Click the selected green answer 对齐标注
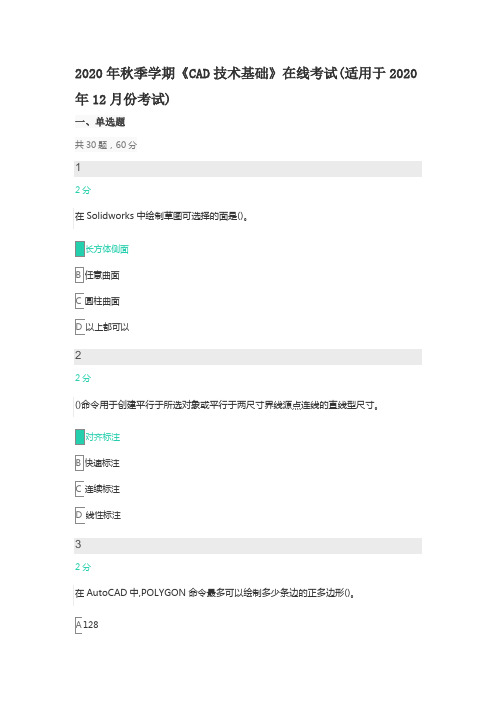This screenshot has width=496, height=702. (x=98, y=437)
